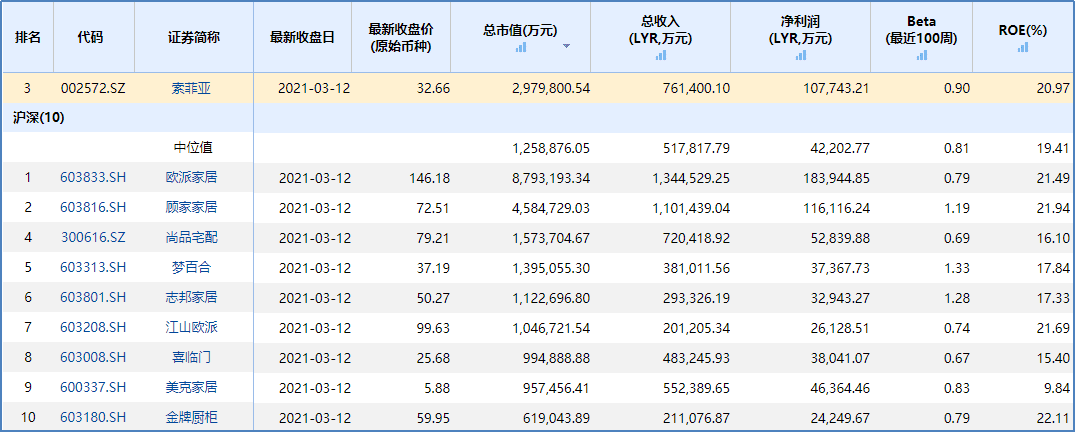Click chart icon under Beta header

pyautogui.click(x=921, y=55)
